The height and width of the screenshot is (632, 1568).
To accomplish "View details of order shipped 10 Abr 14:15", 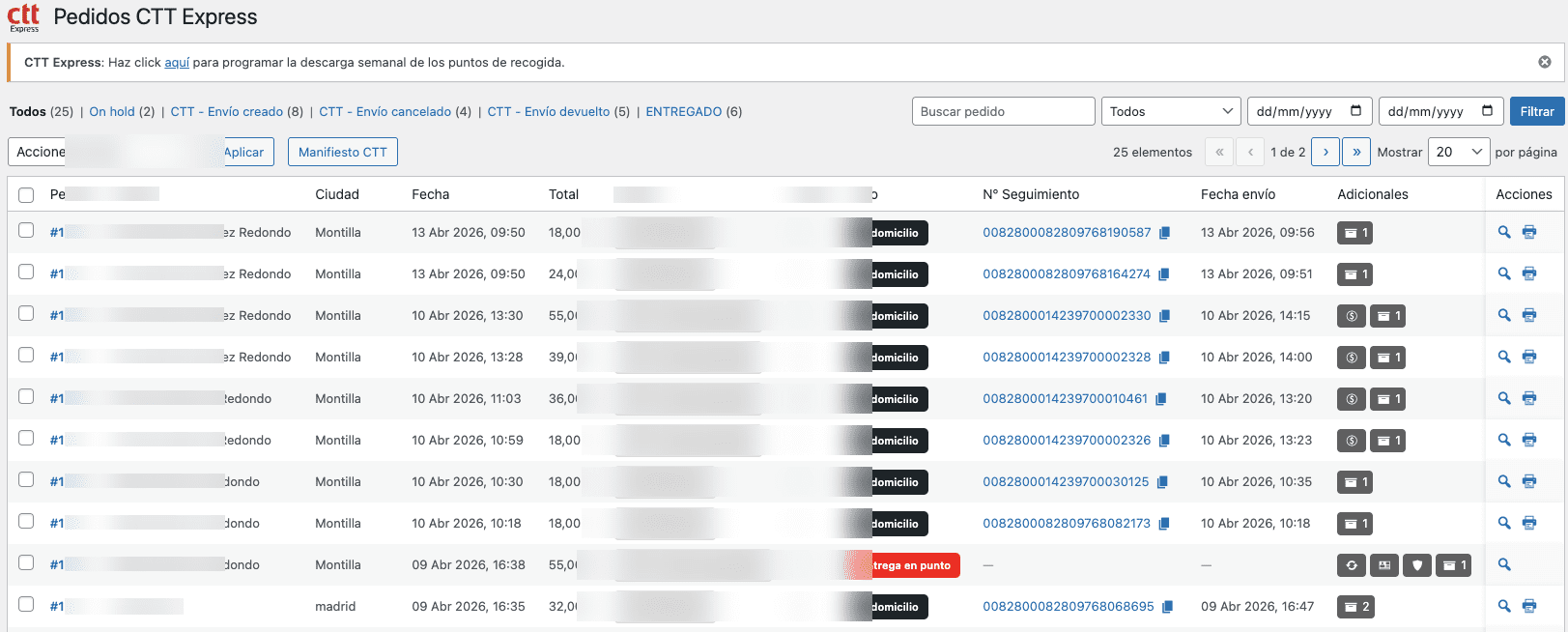I will (1504, 315).
